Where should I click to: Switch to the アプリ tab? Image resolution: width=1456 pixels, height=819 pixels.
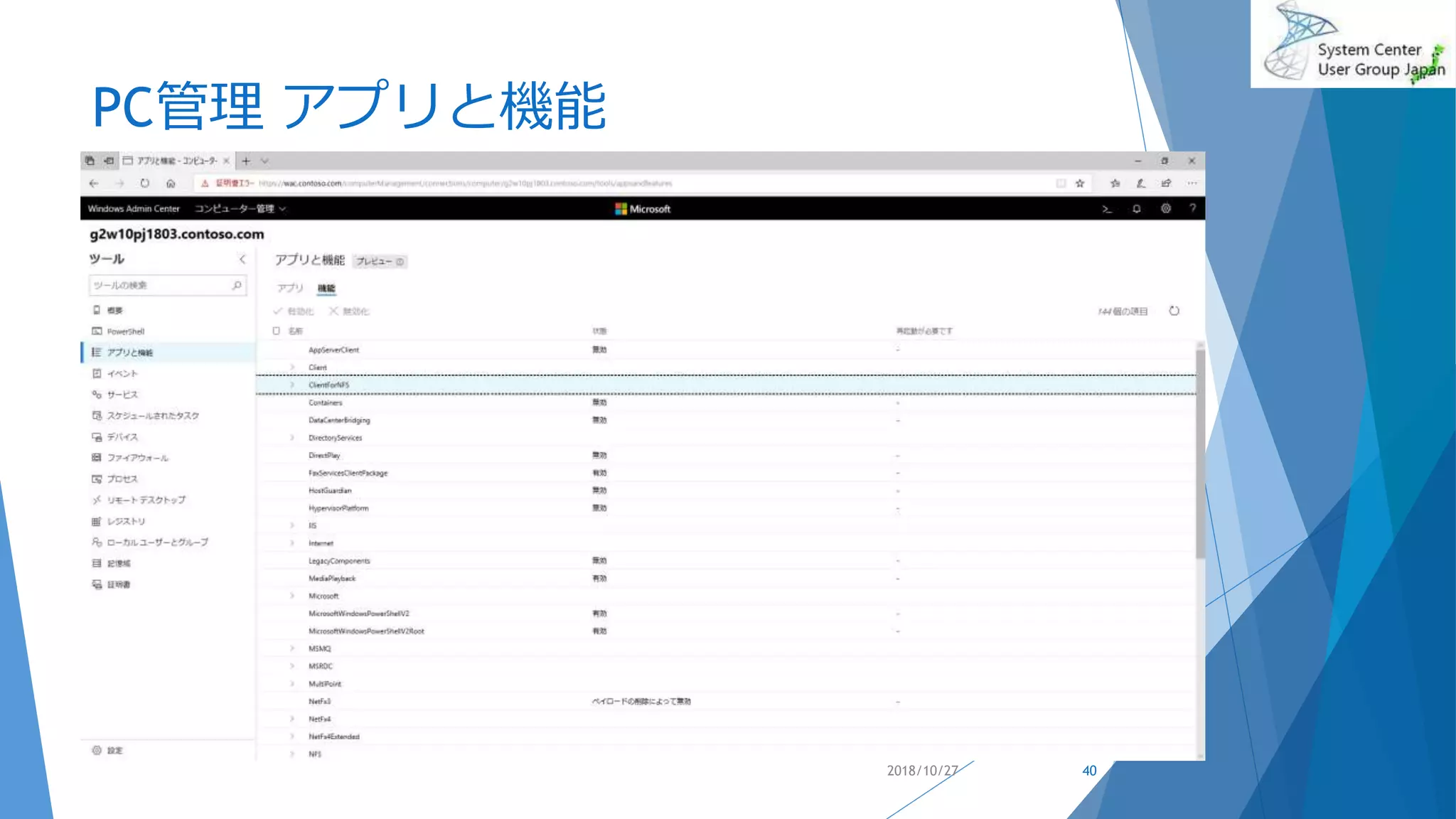[x=290, y=288]
